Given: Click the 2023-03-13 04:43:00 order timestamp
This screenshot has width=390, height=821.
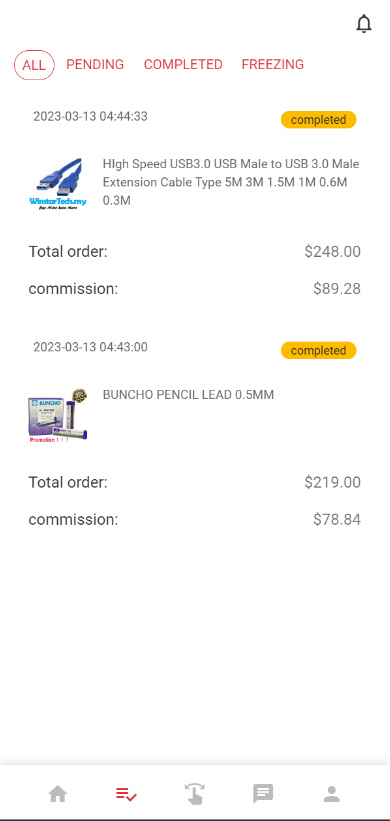Looking at the screenshot, I should 90,347.
